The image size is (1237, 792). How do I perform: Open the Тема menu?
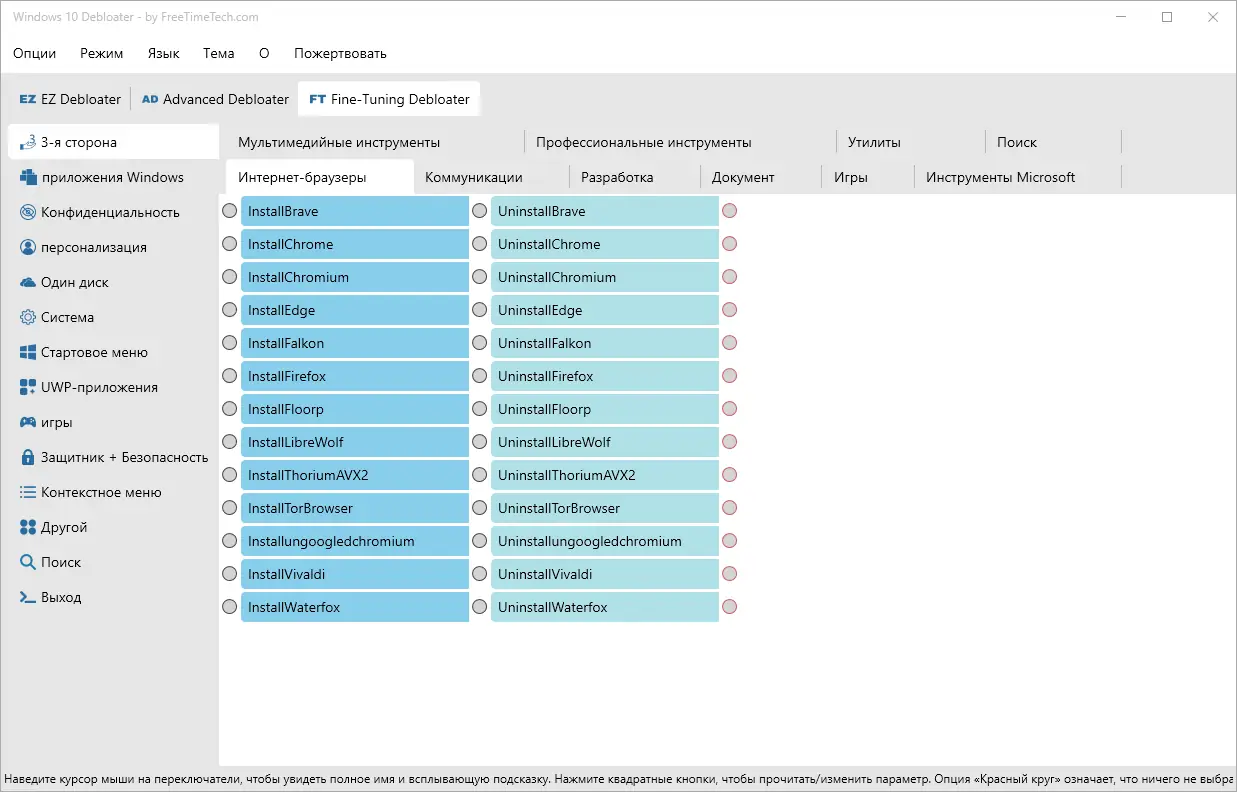[x=218, y=53]
